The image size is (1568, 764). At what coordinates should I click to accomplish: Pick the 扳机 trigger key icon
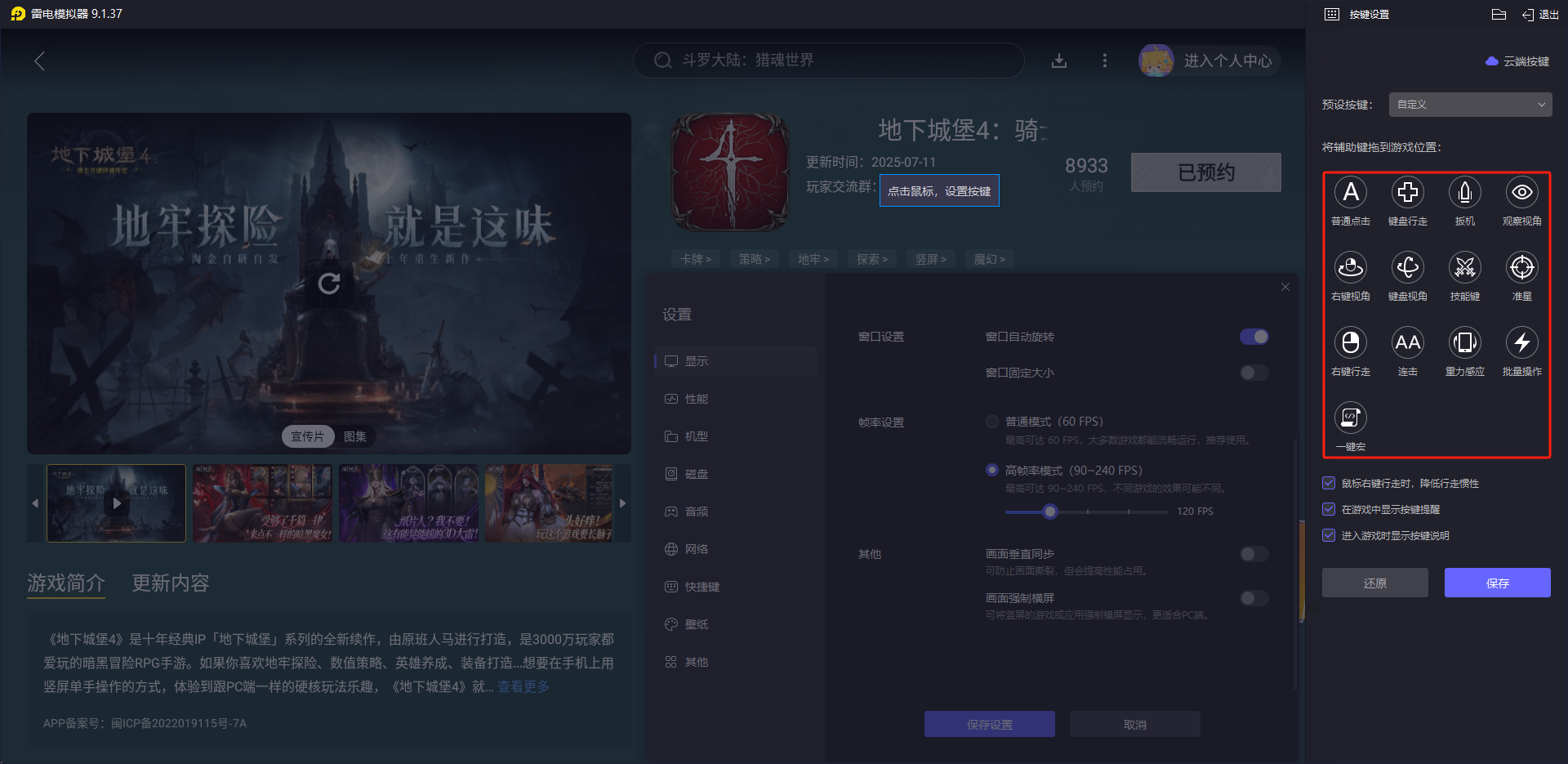pyautogui.click(x=1465, y=193)
